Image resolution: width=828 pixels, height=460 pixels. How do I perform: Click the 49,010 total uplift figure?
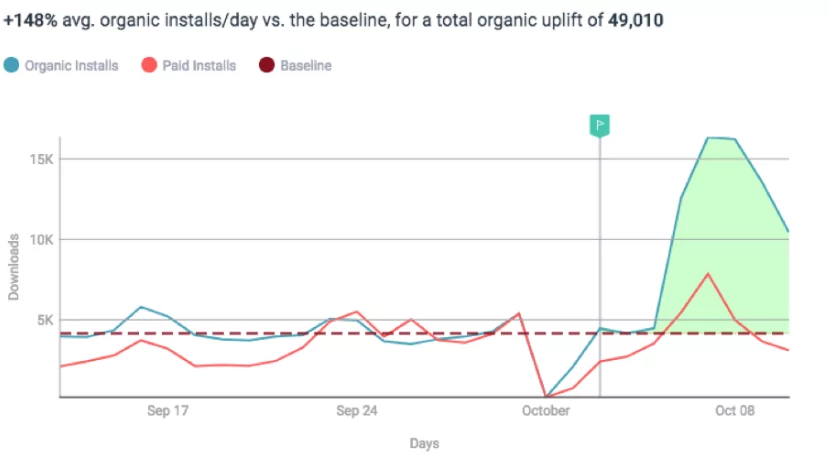pyautogui.click(x=635, y=19)
